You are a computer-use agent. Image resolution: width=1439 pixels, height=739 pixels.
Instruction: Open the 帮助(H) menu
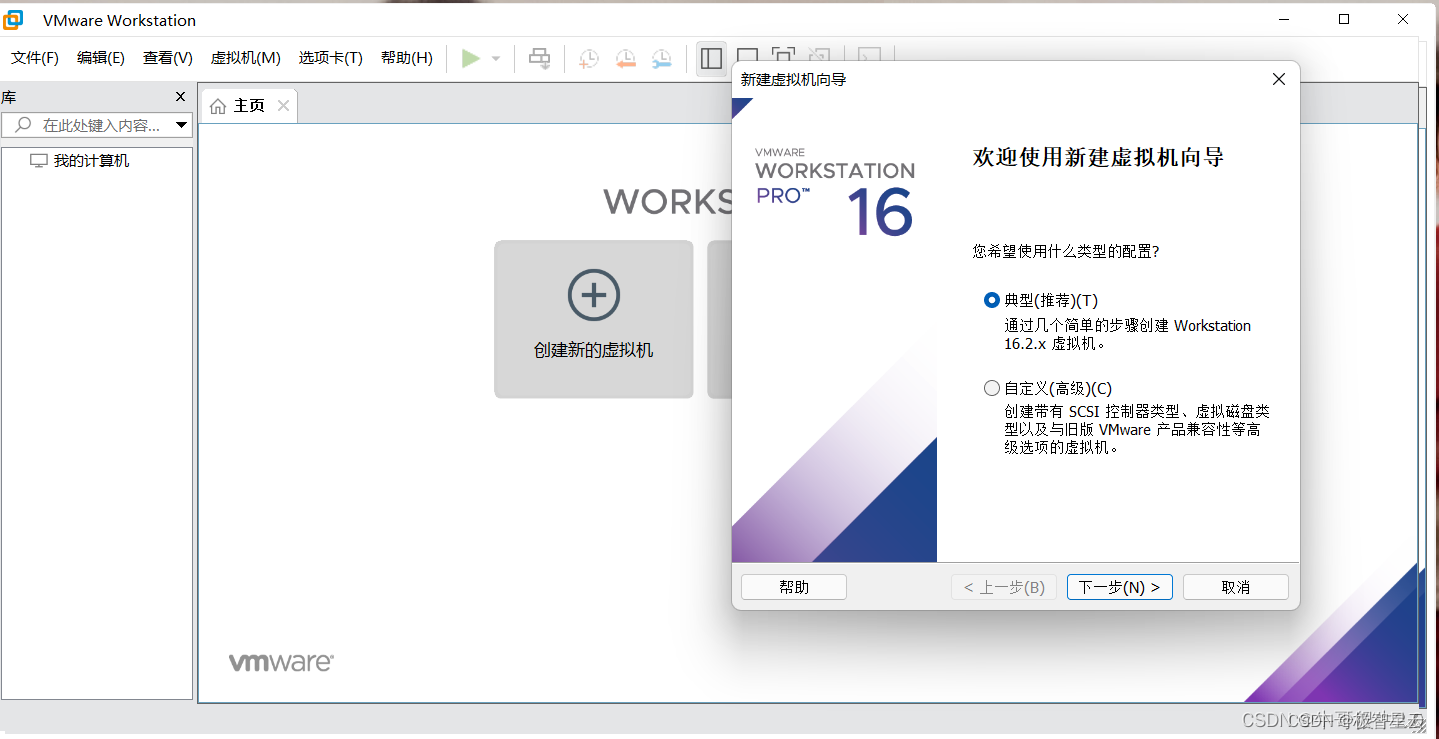[x=407, y=58]
